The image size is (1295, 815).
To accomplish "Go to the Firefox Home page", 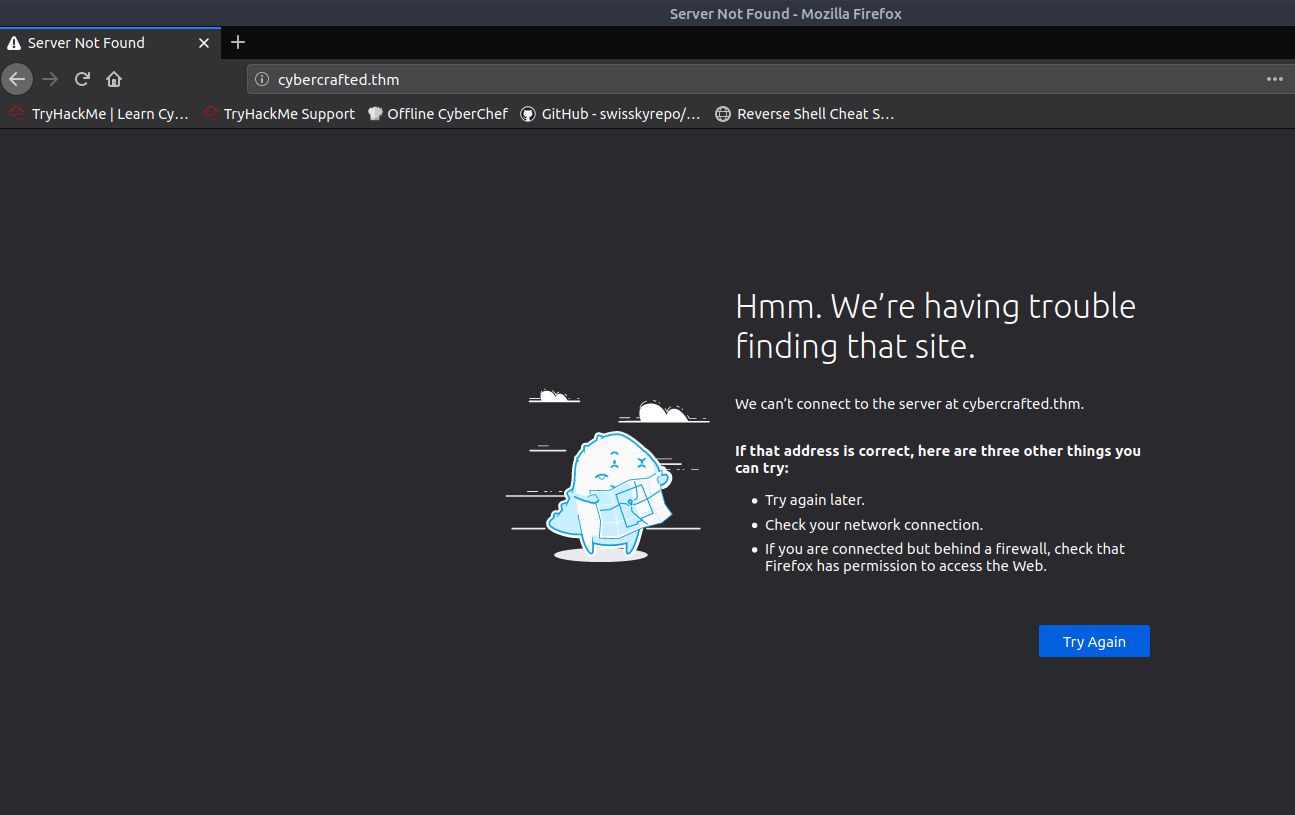I will click(x=114, y=79).
